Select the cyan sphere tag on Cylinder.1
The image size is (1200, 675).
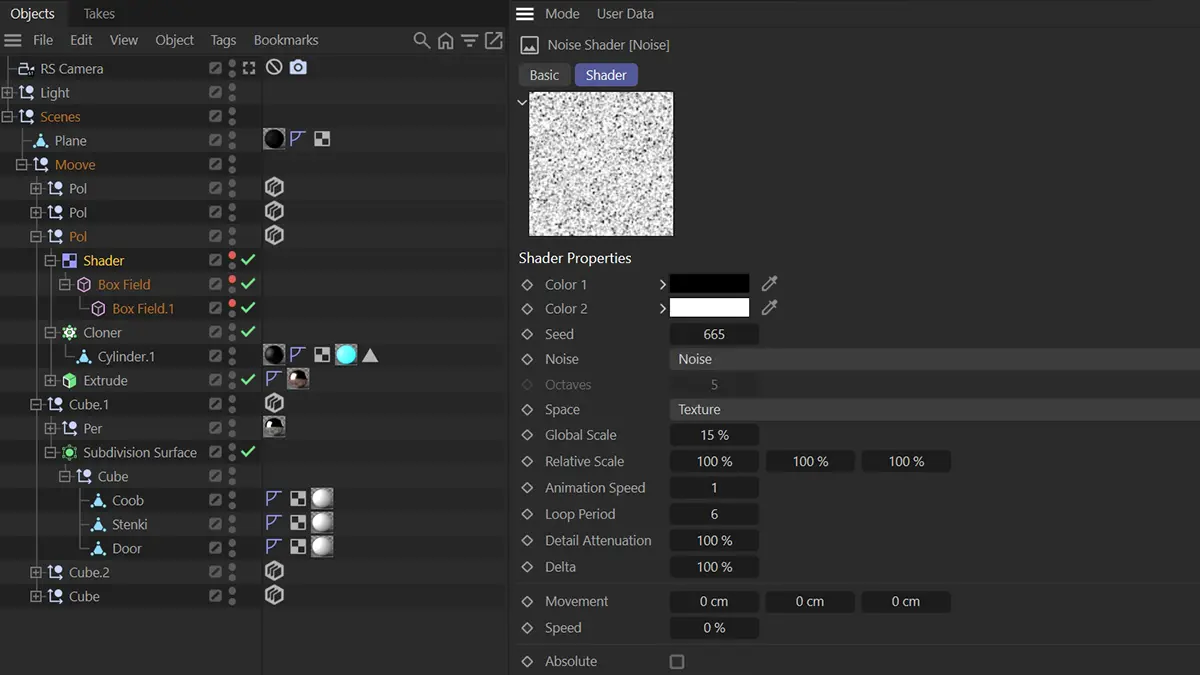pos(346,355)
